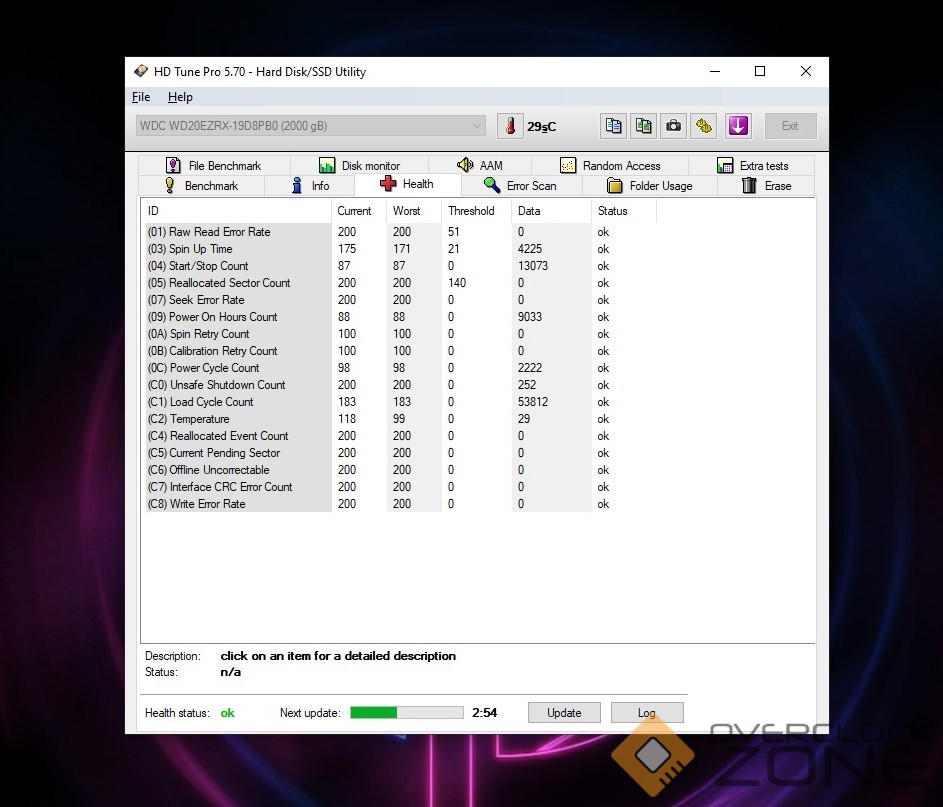Open the Help menu
943x807 pixels.
click(180, 97)
